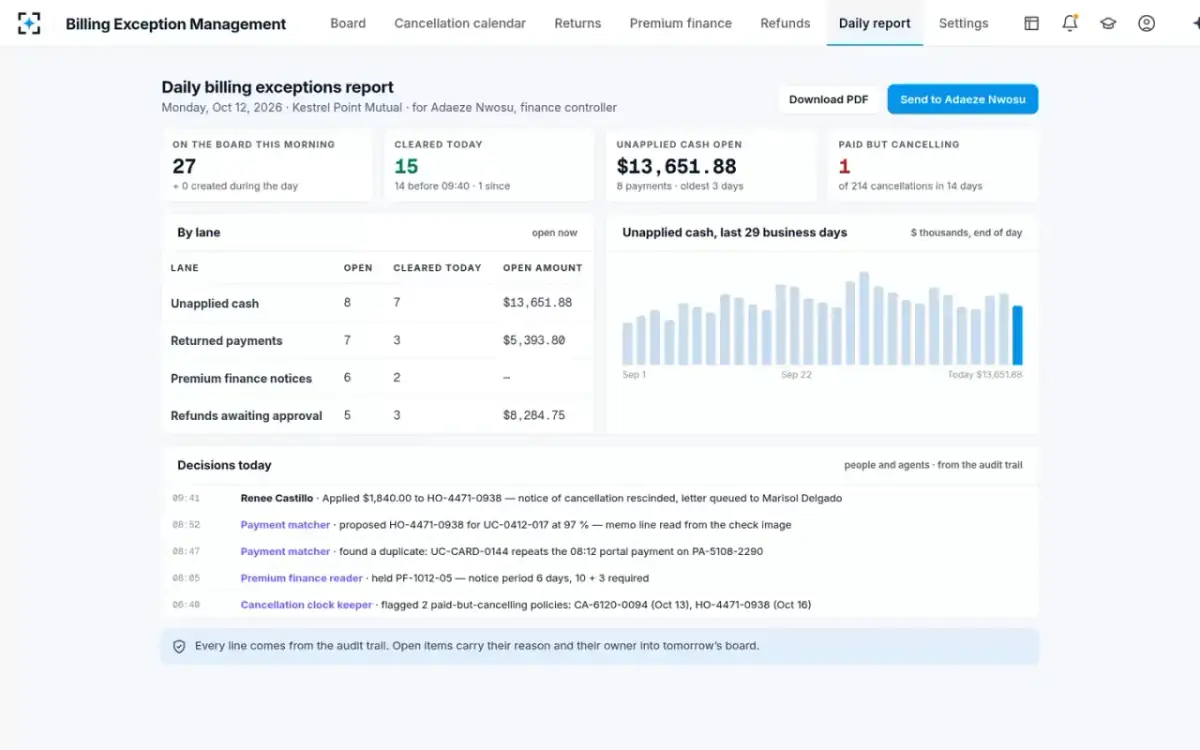This screenshot has height=750, width=1200.
Task: Select the On the board this morning card
Action: pos(267,165)
